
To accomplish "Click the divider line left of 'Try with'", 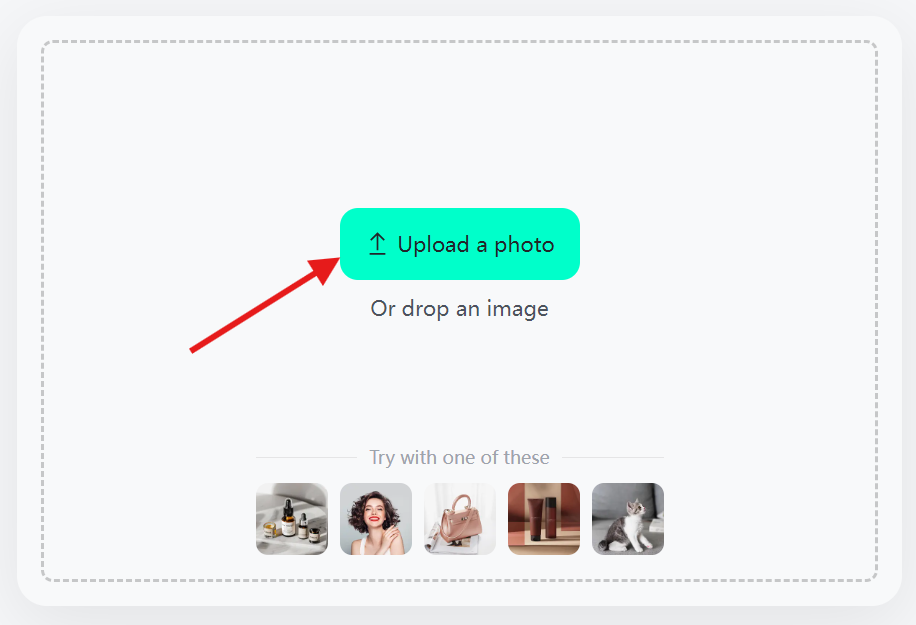I will (x=306, y=457).
